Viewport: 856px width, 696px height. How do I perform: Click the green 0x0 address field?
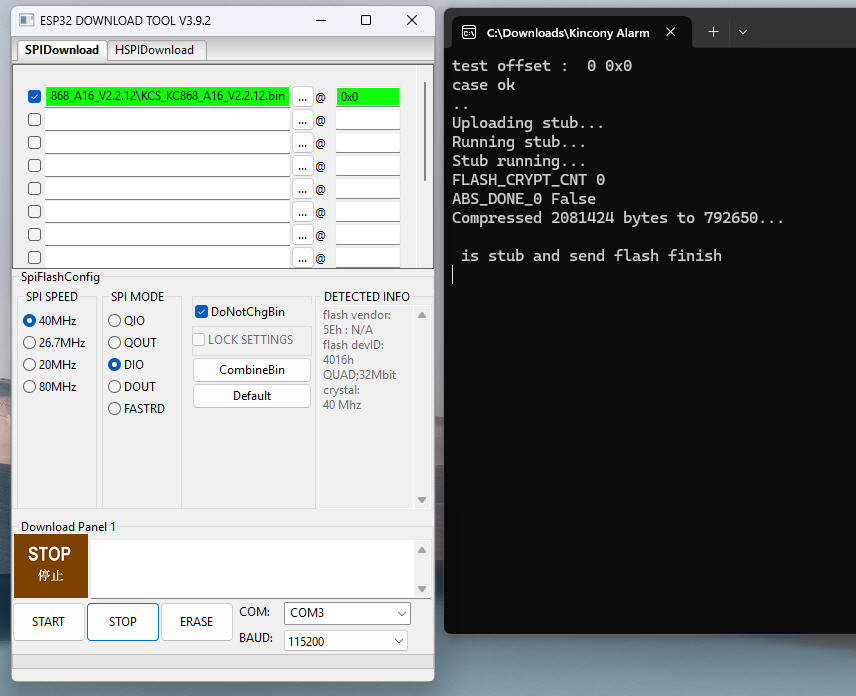(x=367, y=97)
